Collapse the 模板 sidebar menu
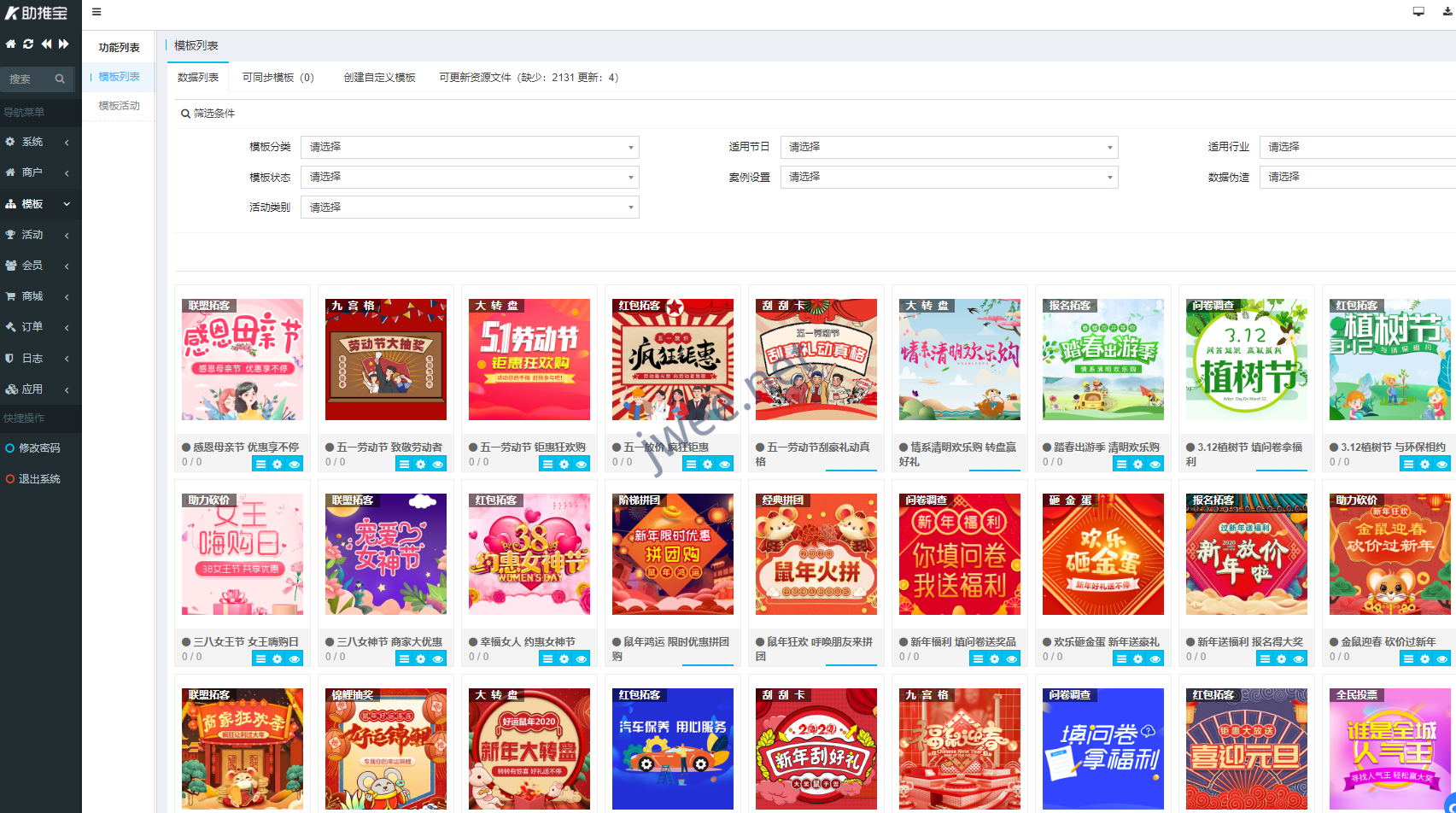This screenshot has height=813, width=1456. 40,204
